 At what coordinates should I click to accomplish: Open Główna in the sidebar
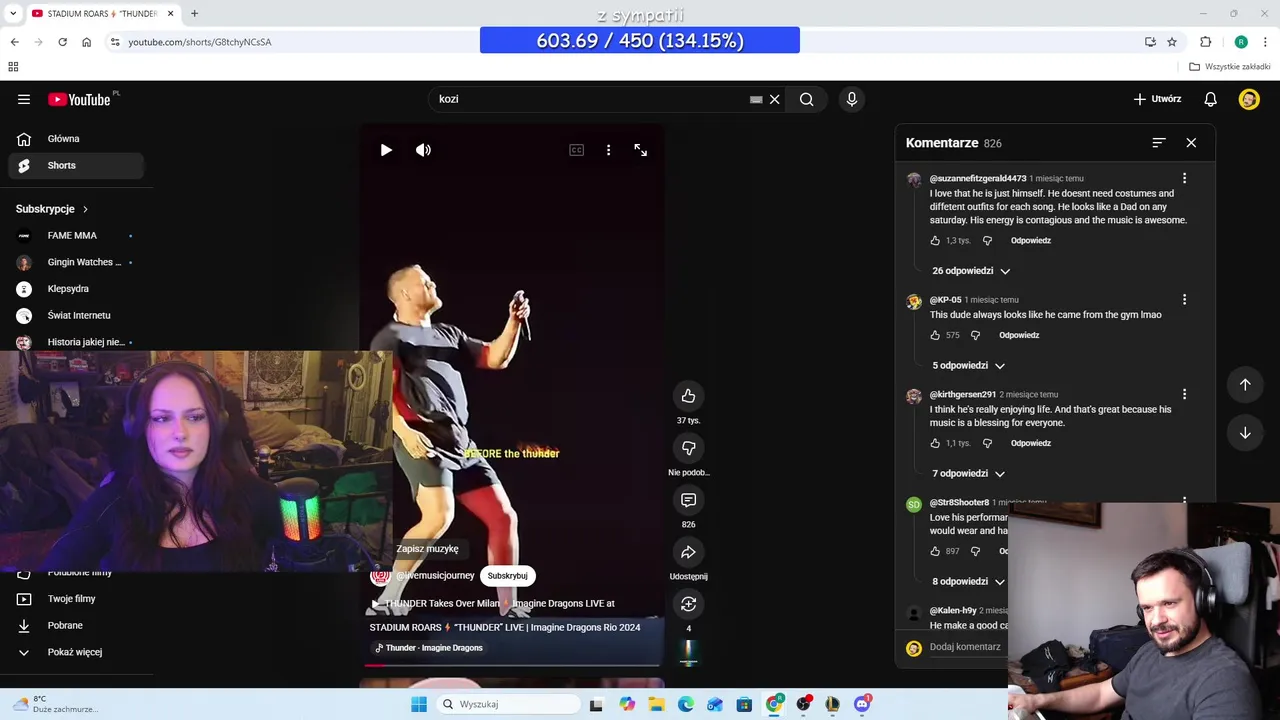pyautogui.click(x=76, y=139)
